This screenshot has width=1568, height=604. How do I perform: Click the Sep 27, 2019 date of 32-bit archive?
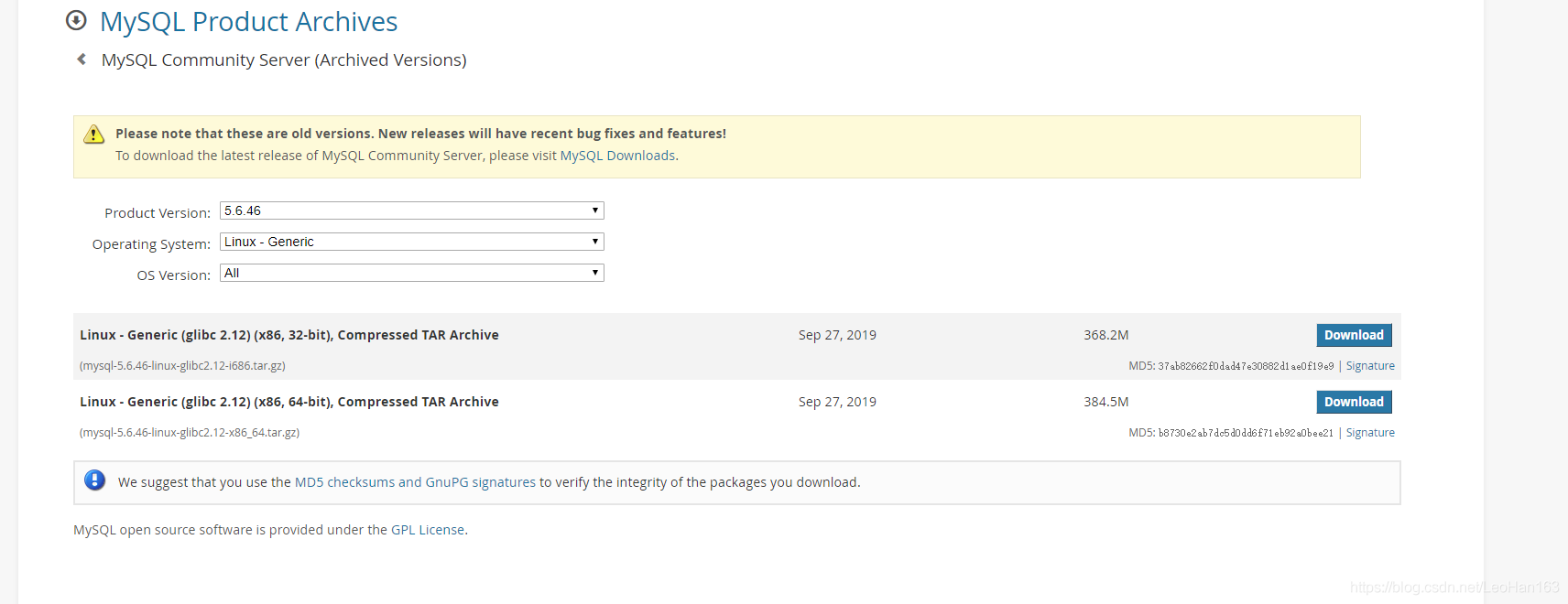pyautogui.click(x=837, y=335)
